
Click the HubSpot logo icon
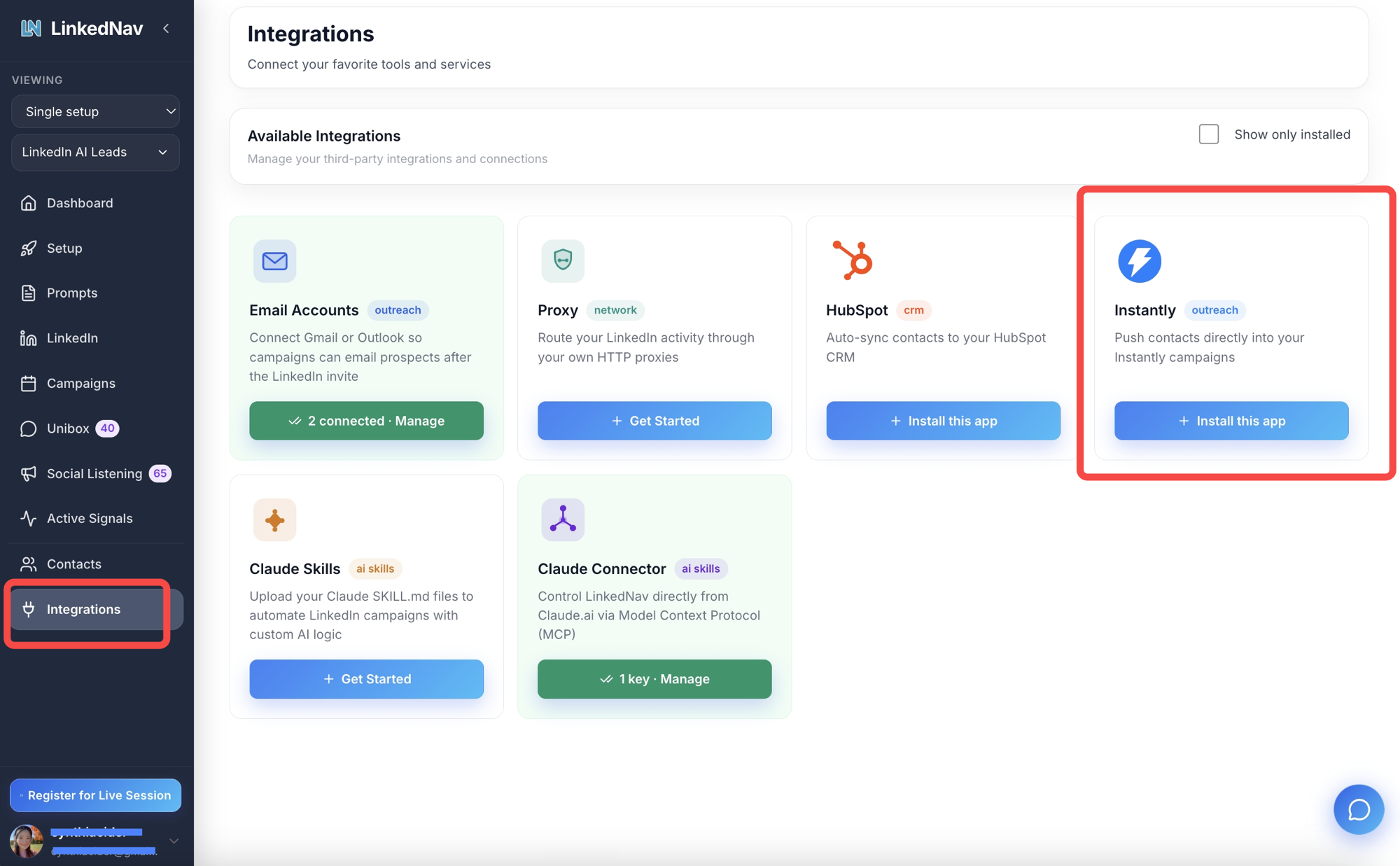(852, 260)
